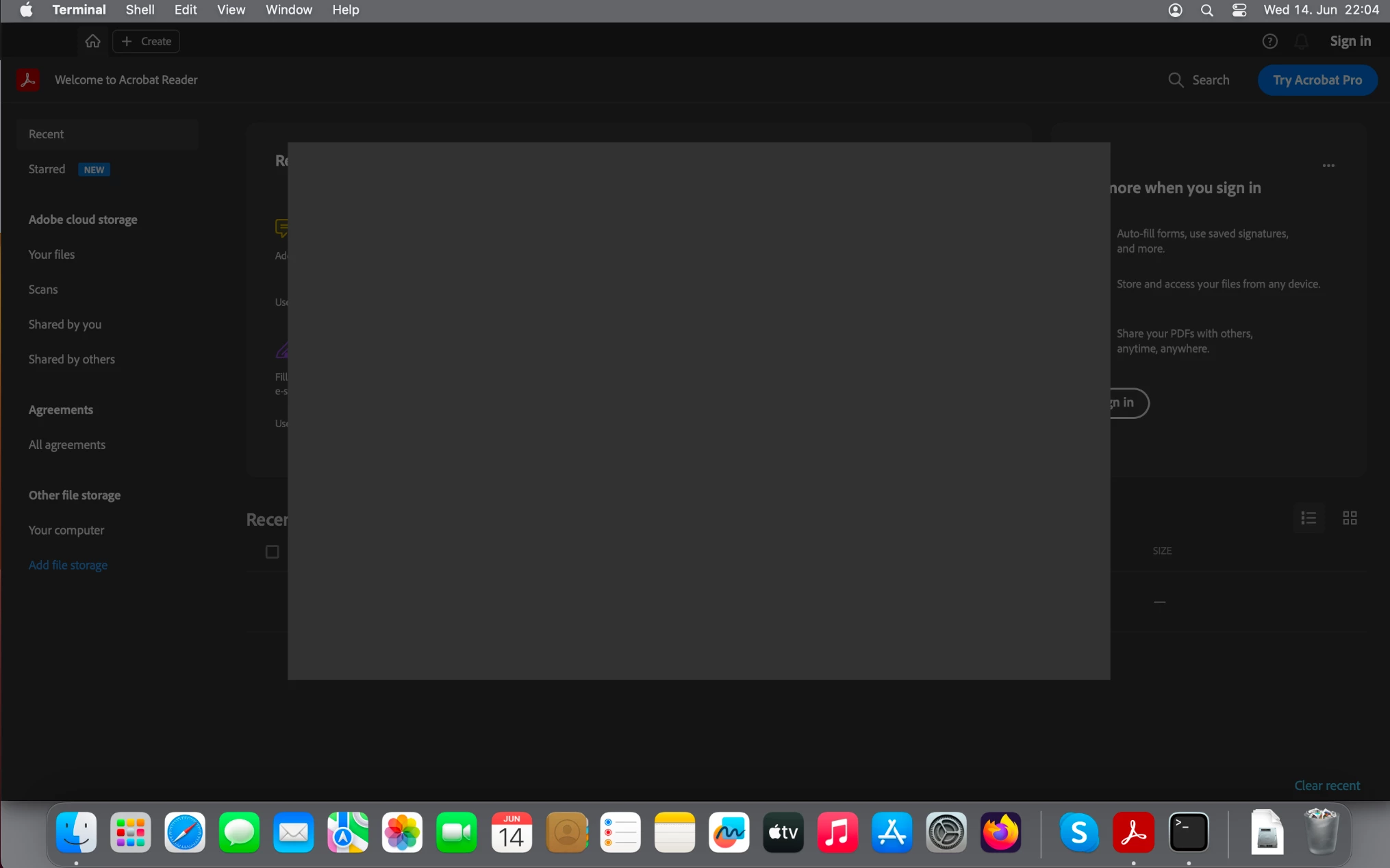Switch to list view icon
Viewport: 1390px width, 868px height.
pyautogui.click(x=1309, y=518)
